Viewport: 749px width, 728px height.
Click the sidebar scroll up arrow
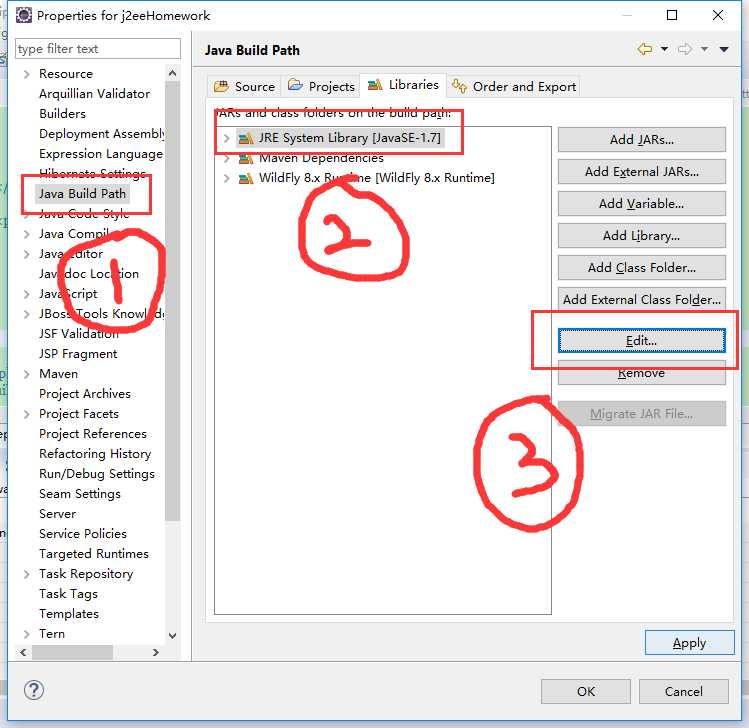point(172,73)
